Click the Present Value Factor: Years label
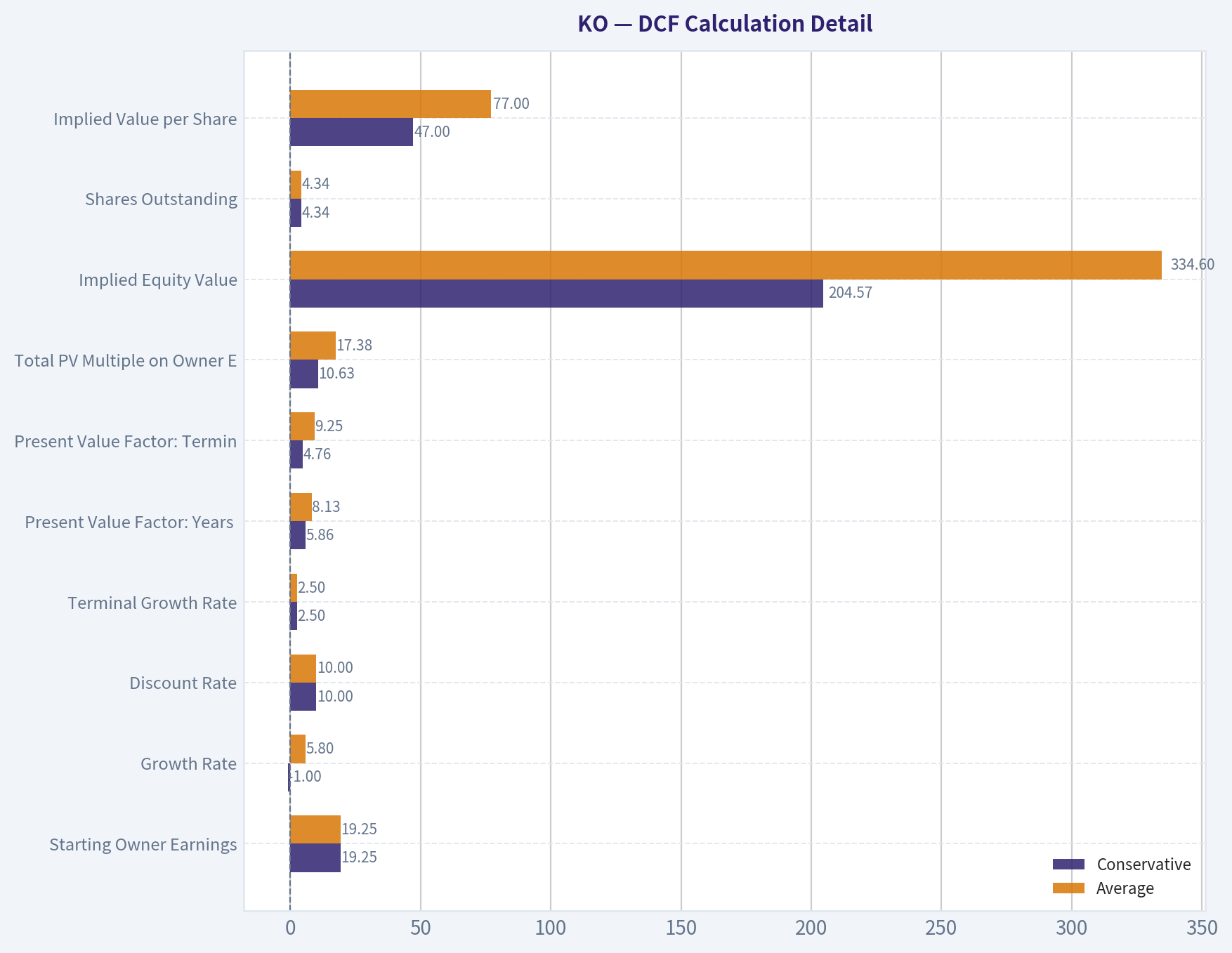 pos(129,522)
